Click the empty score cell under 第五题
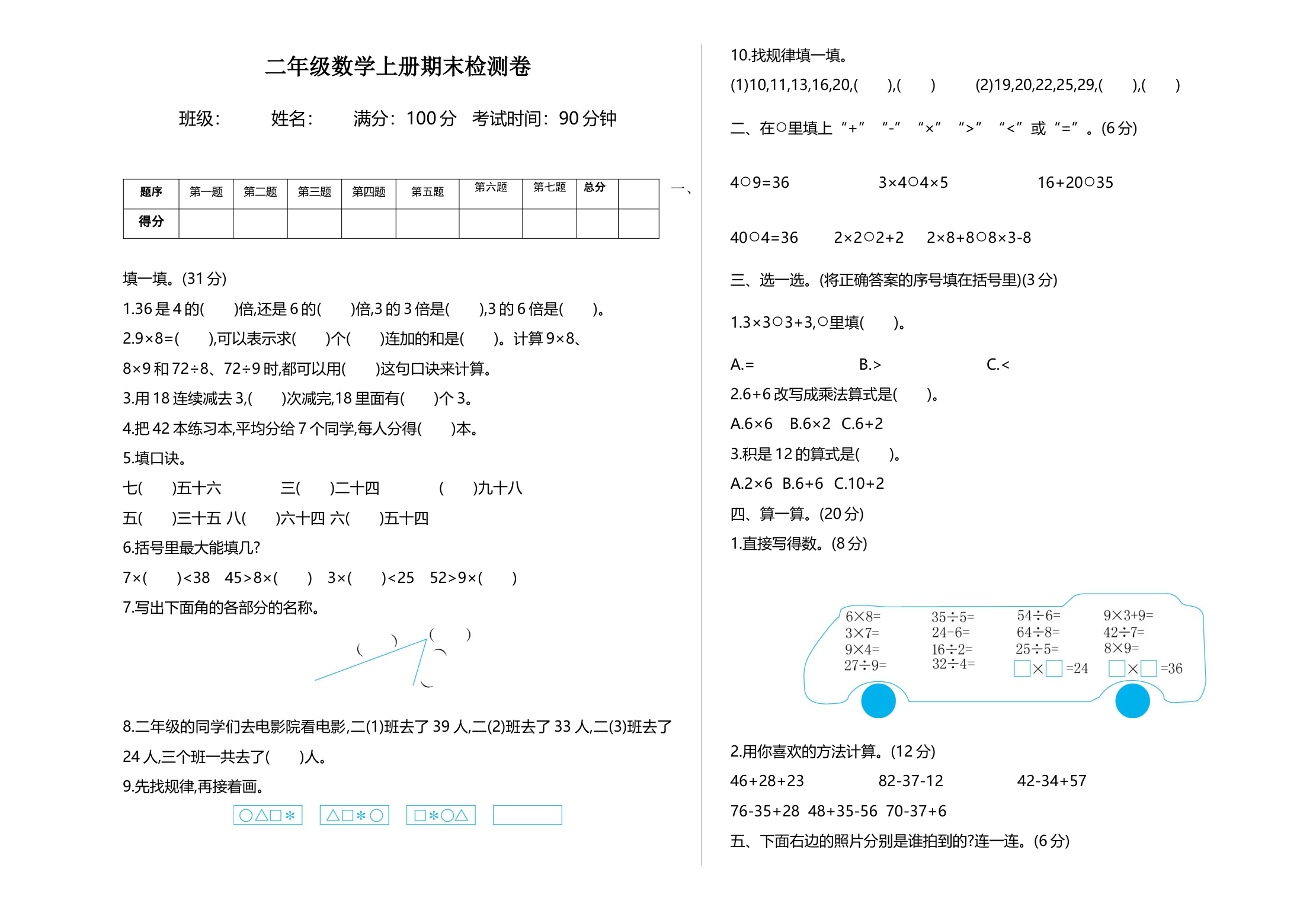Image resolution: width=1316 pixels, height=910 pixels. (x=427, y=223)
